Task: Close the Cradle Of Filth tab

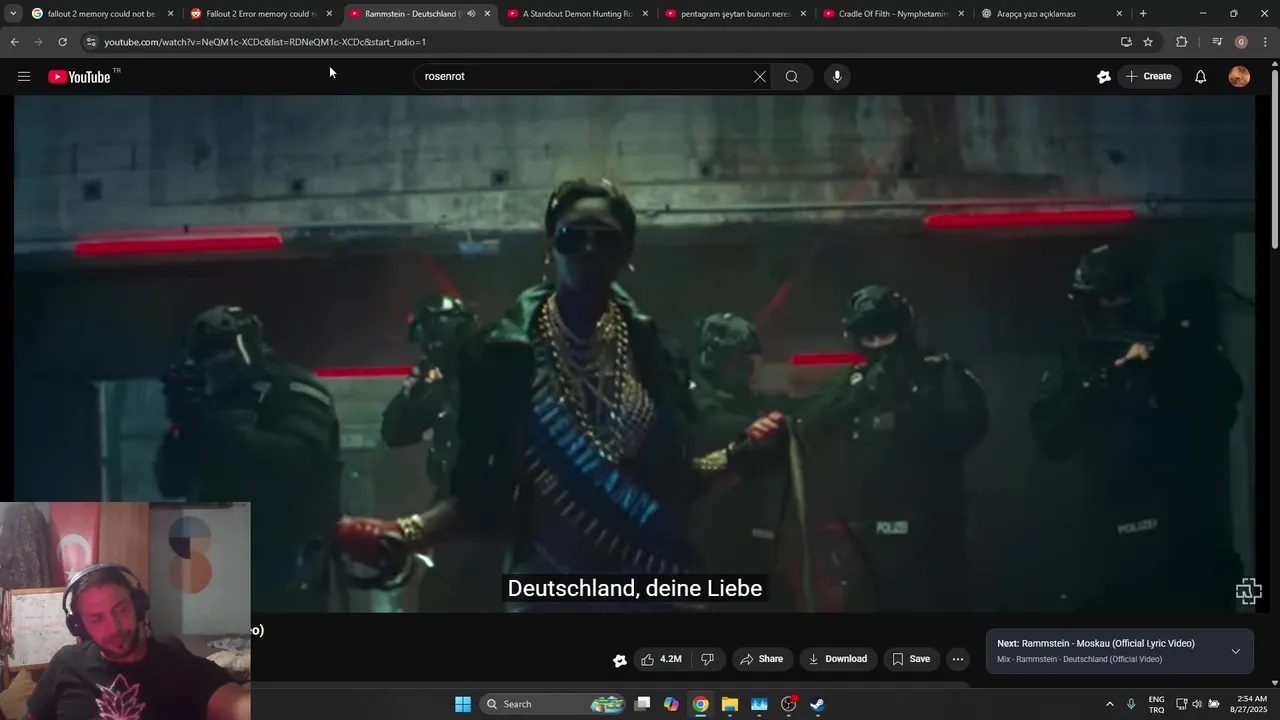Action: [x=961, y=14]
